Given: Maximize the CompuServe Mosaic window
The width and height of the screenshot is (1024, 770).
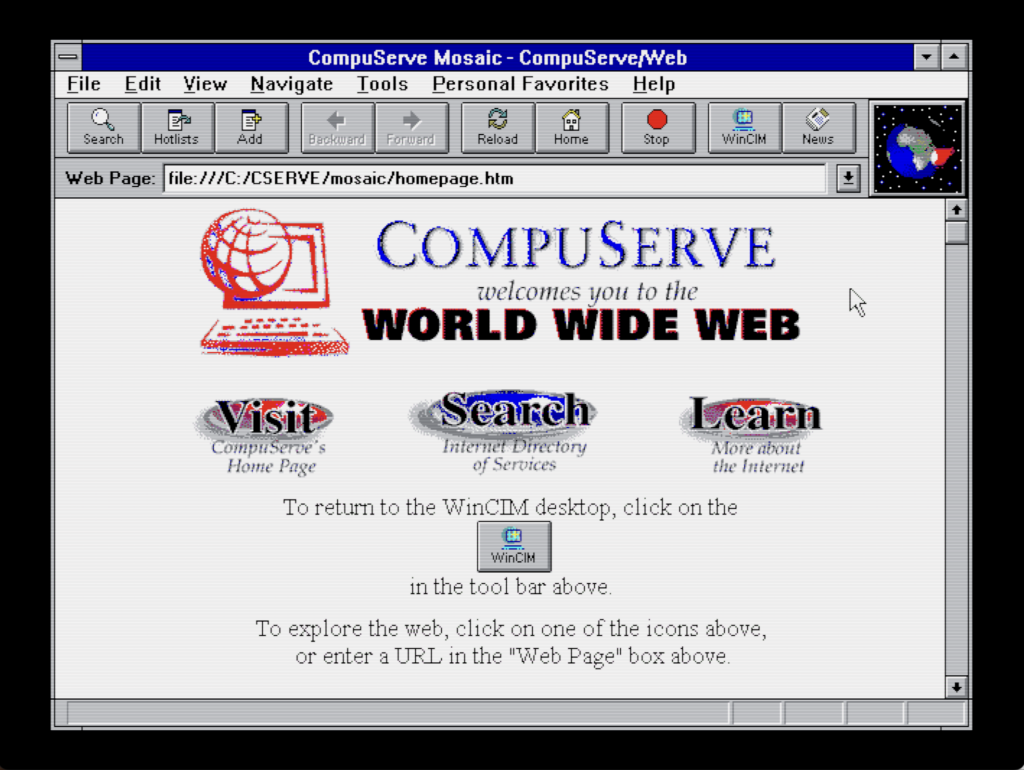Looking at the screenshot, I should click(x=954, y=57).
